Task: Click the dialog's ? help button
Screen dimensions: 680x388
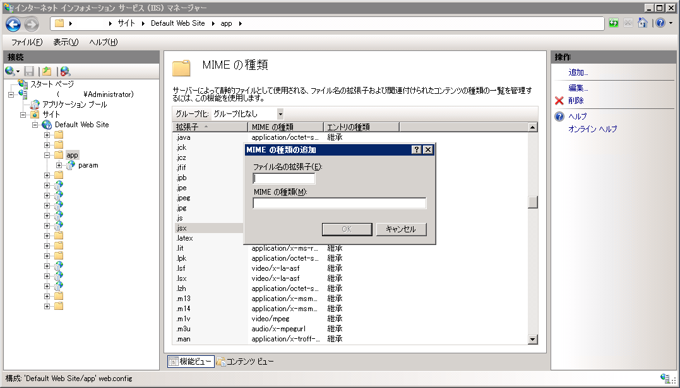Action: point(416,150)
